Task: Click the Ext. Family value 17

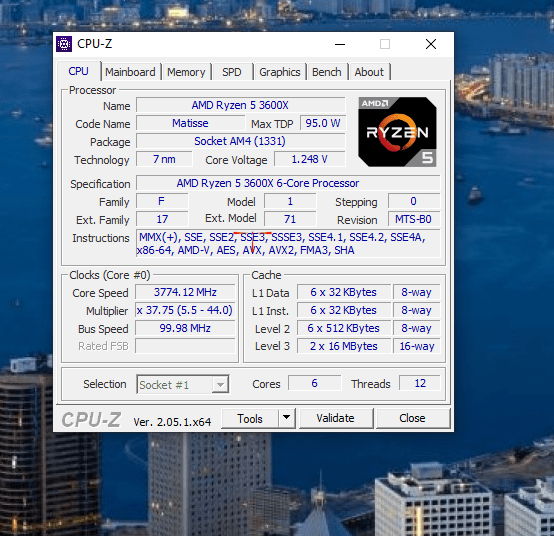Action: coord(162,219)
